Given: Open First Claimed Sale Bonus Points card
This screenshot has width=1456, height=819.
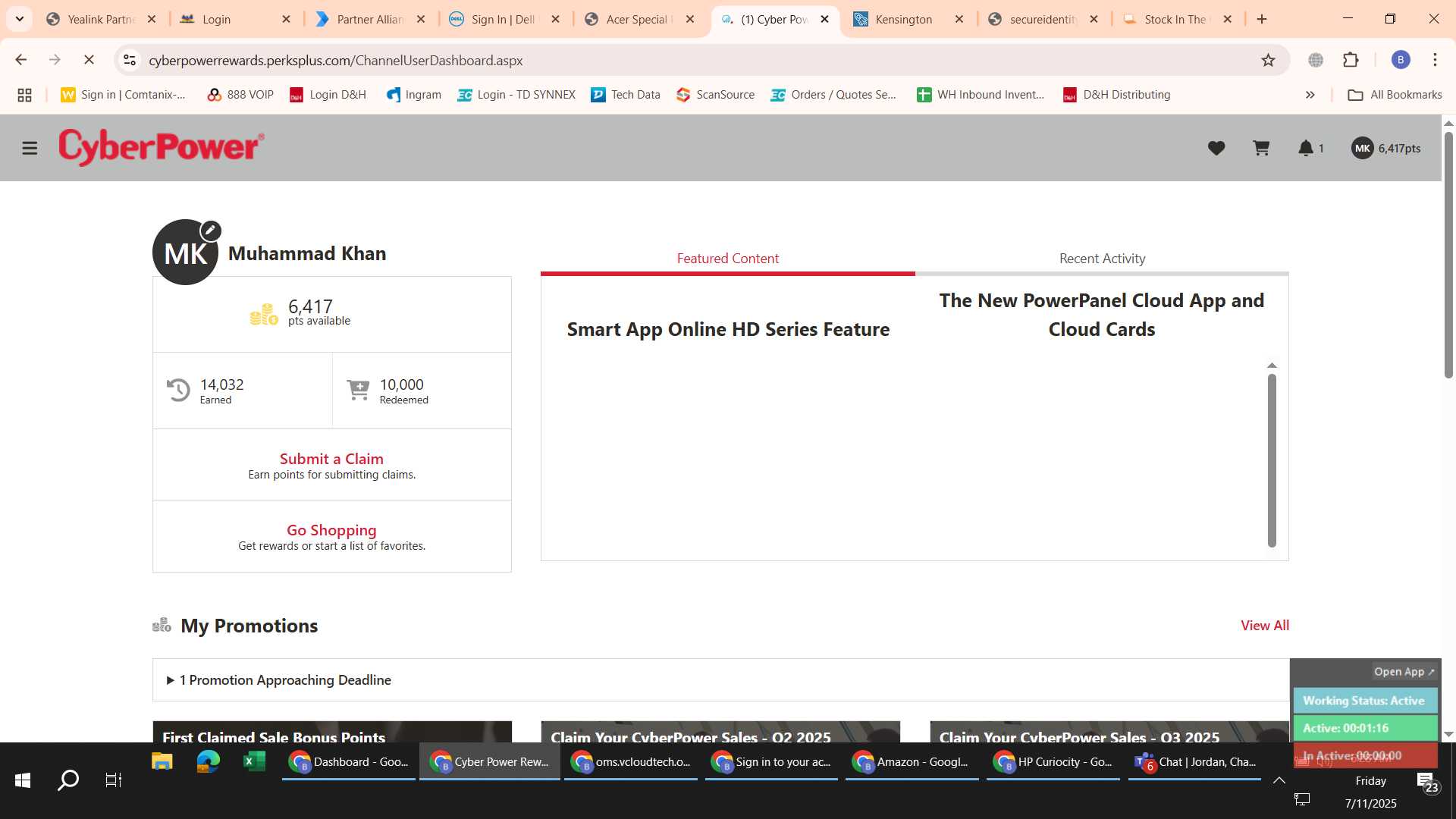Looking at the screenshot, I should pos(332,732).
